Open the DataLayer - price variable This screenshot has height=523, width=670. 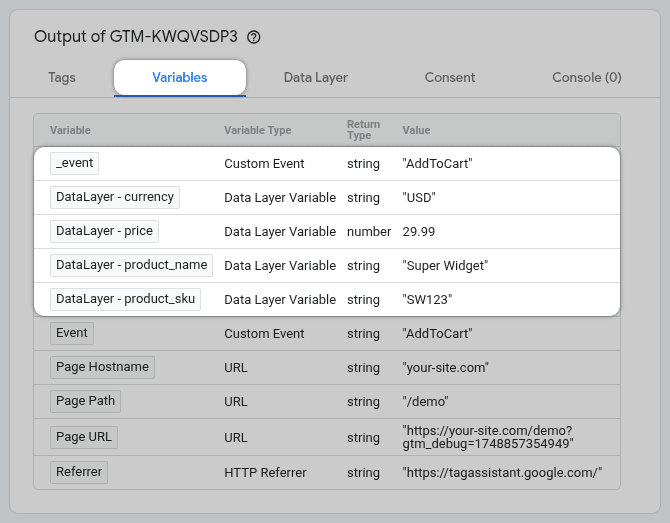(x=104, y=231)
